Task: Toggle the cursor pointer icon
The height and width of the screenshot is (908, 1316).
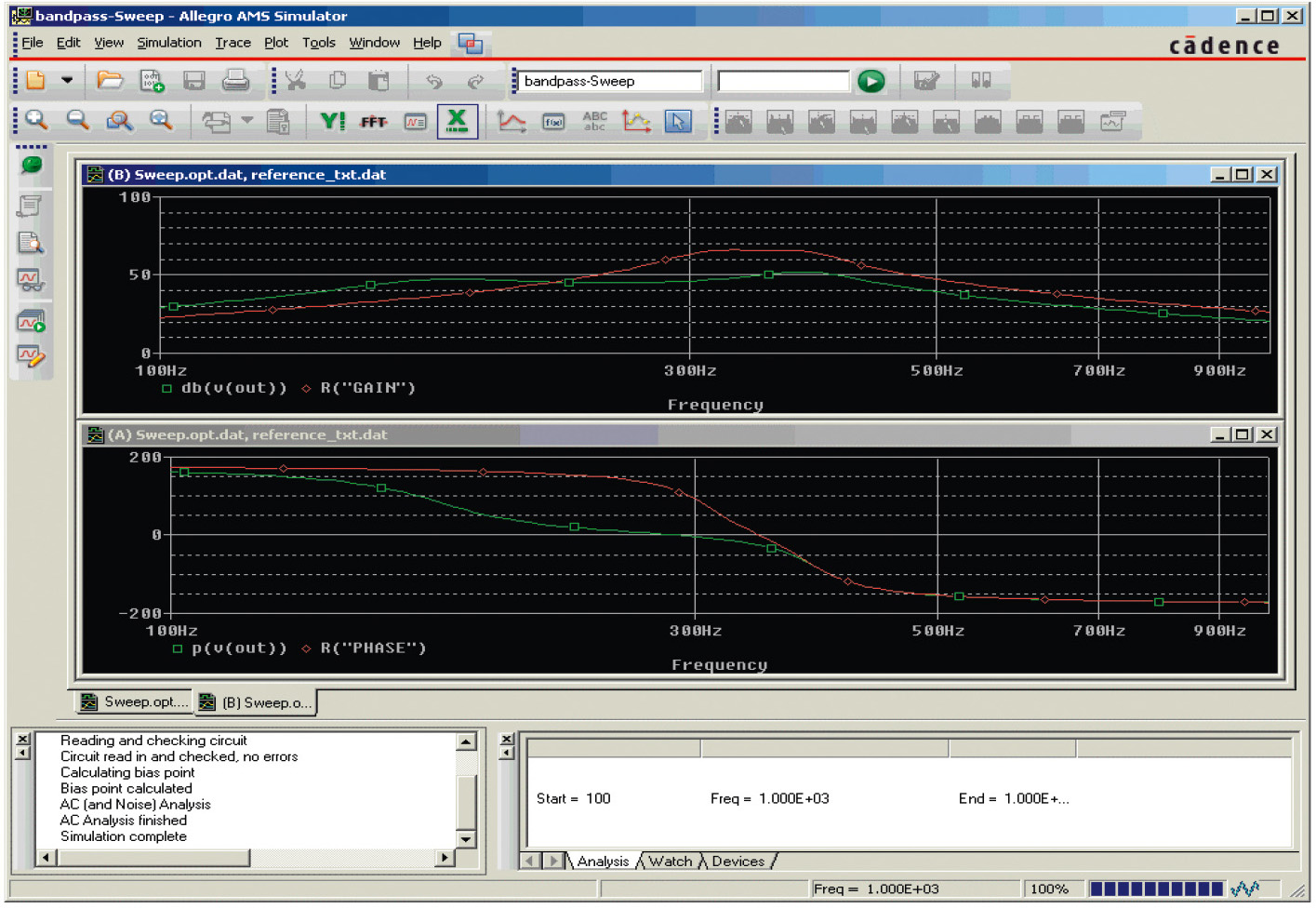Action: [678, 121]
